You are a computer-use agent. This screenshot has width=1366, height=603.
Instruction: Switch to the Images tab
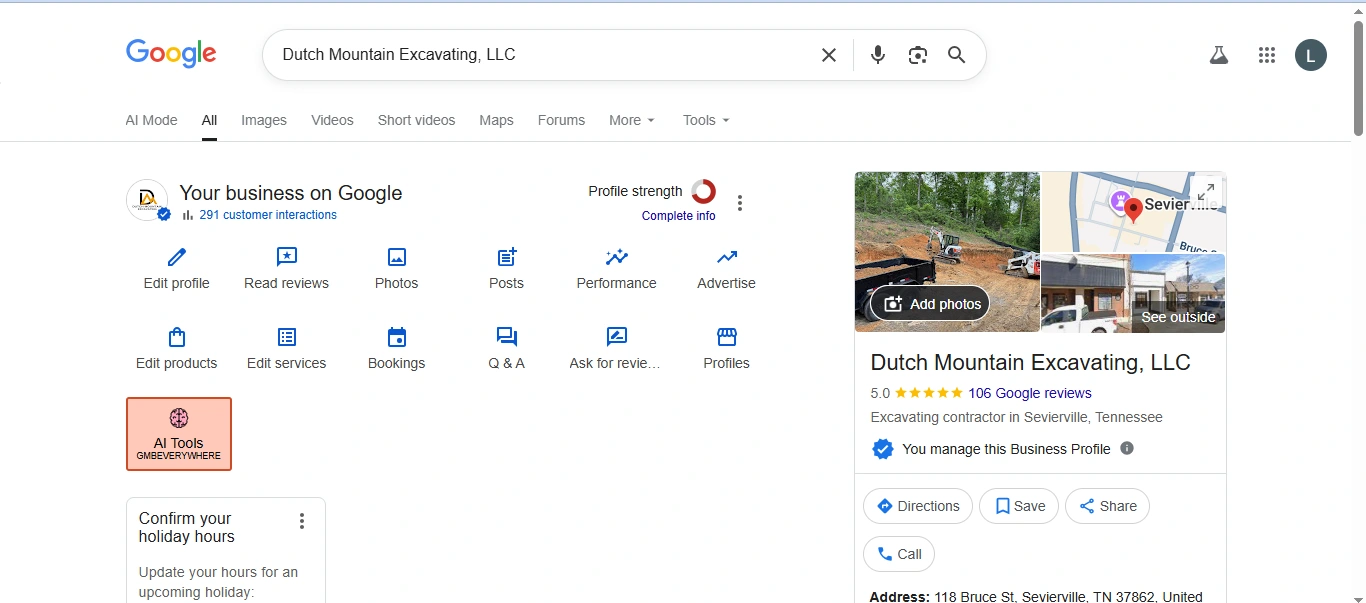click(x=264, y=120)
